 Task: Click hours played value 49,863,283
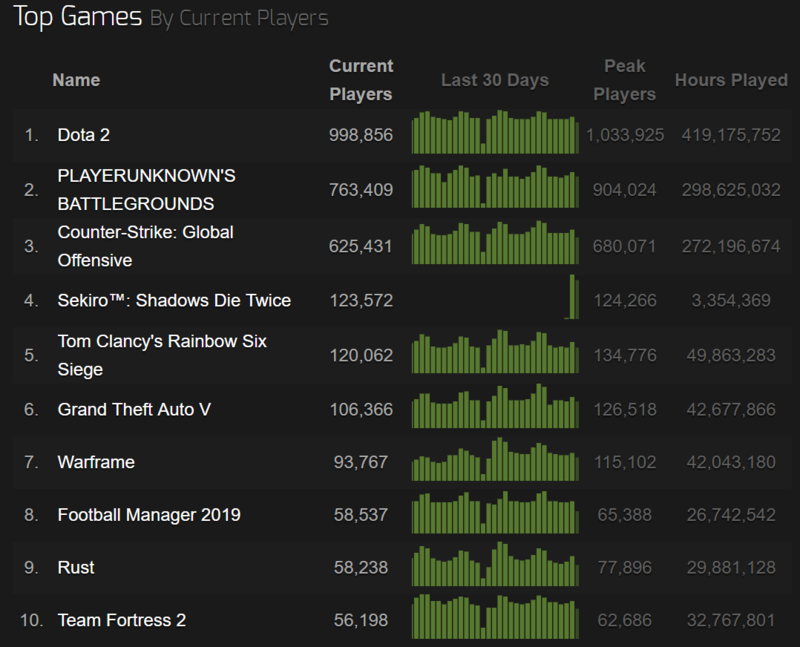click(x=731, y=355)
